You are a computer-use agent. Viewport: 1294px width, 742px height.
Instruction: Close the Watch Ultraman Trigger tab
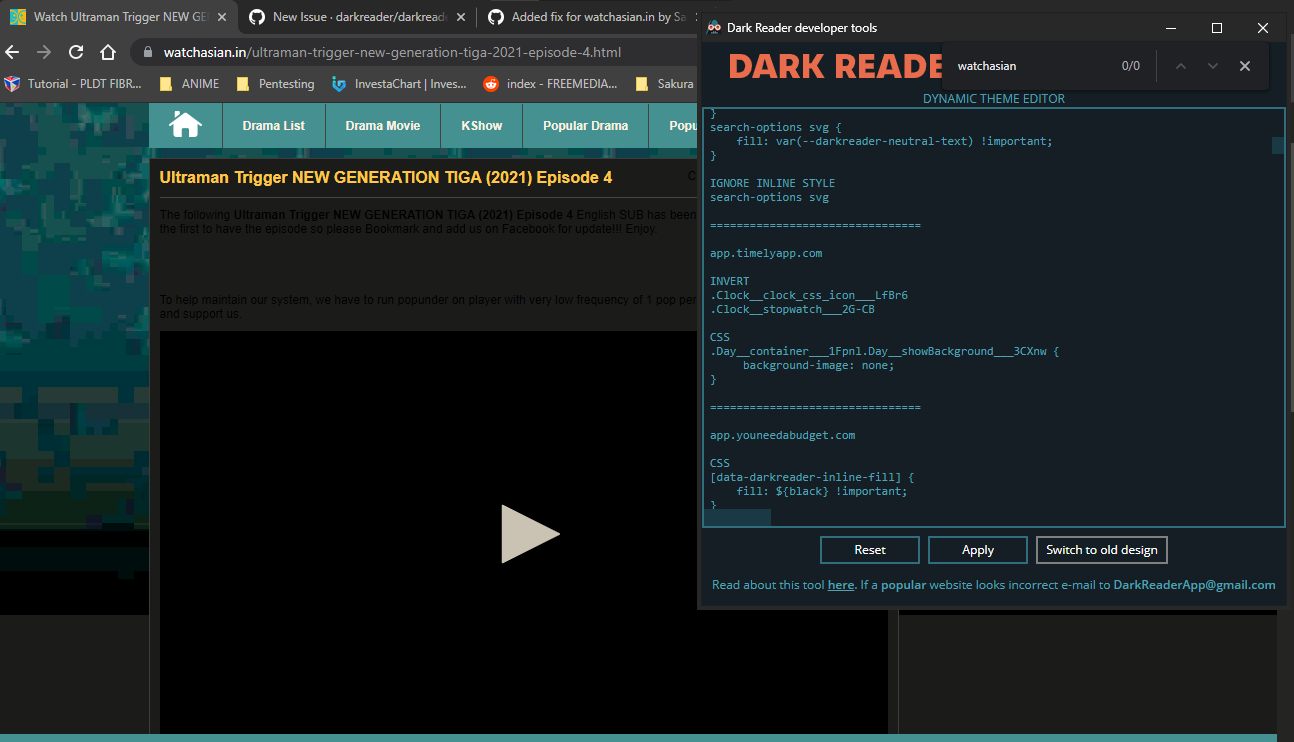[221, 17]
